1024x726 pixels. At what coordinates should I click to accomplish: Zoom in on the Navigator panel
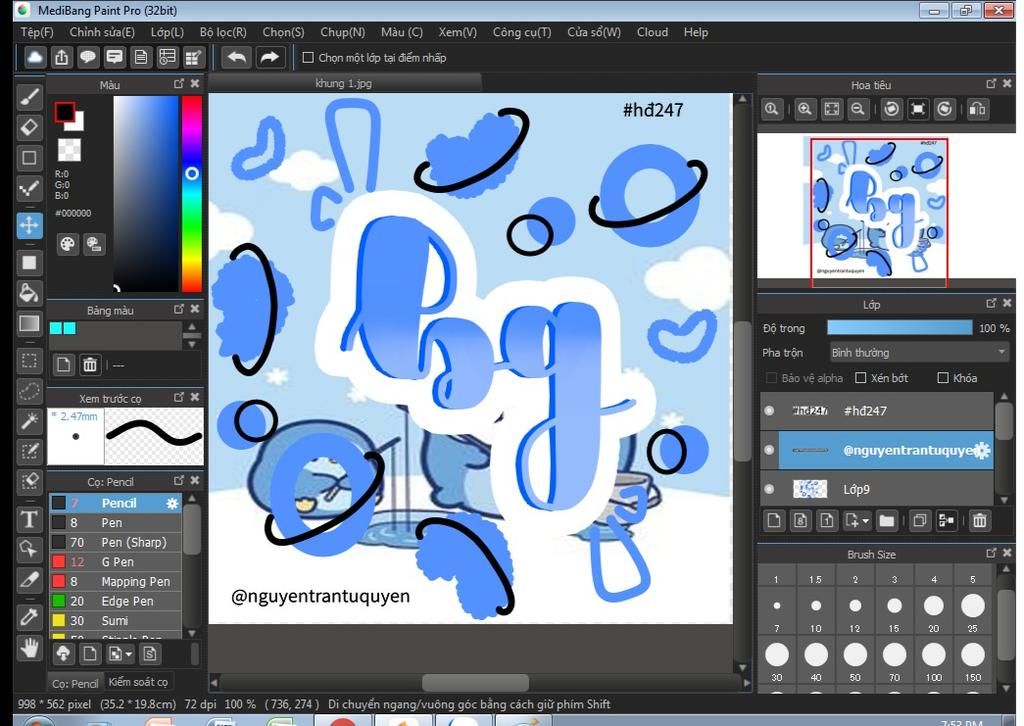point(805,109)
